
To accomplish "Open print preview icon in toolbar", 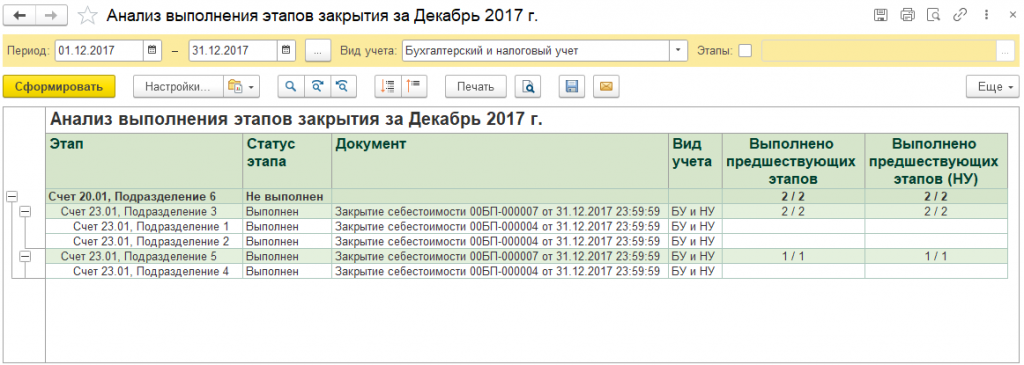I will pyautogui.click(x=528, y=87).
